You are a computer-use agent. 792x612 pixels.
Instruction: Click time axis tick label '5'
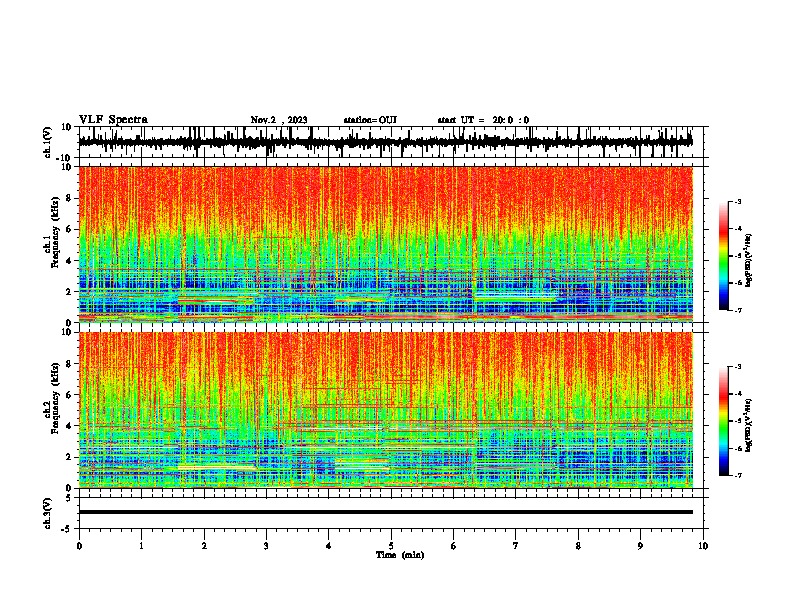391,546
